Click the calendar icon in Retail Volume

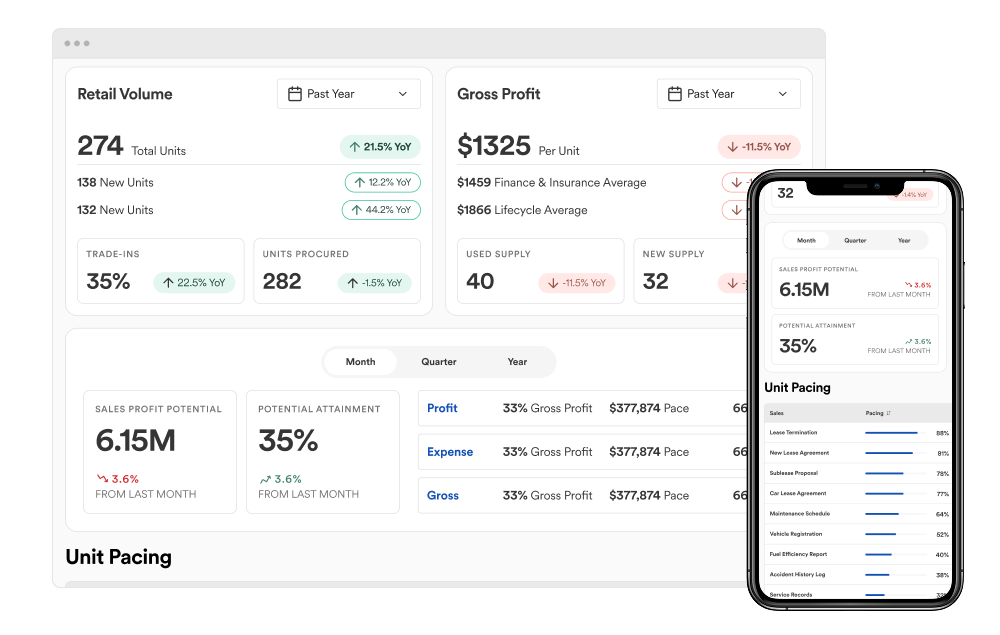coord(295,94)
